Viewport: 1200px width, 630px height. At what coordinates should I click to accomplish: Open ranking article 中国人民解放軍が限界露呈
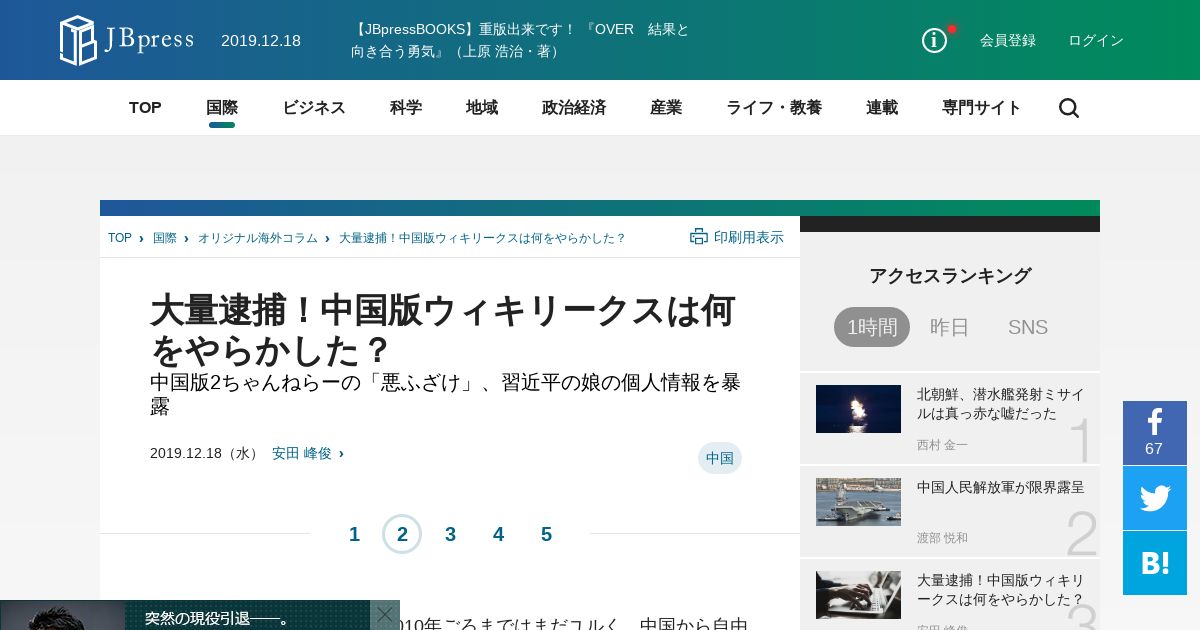(1001, 487)
